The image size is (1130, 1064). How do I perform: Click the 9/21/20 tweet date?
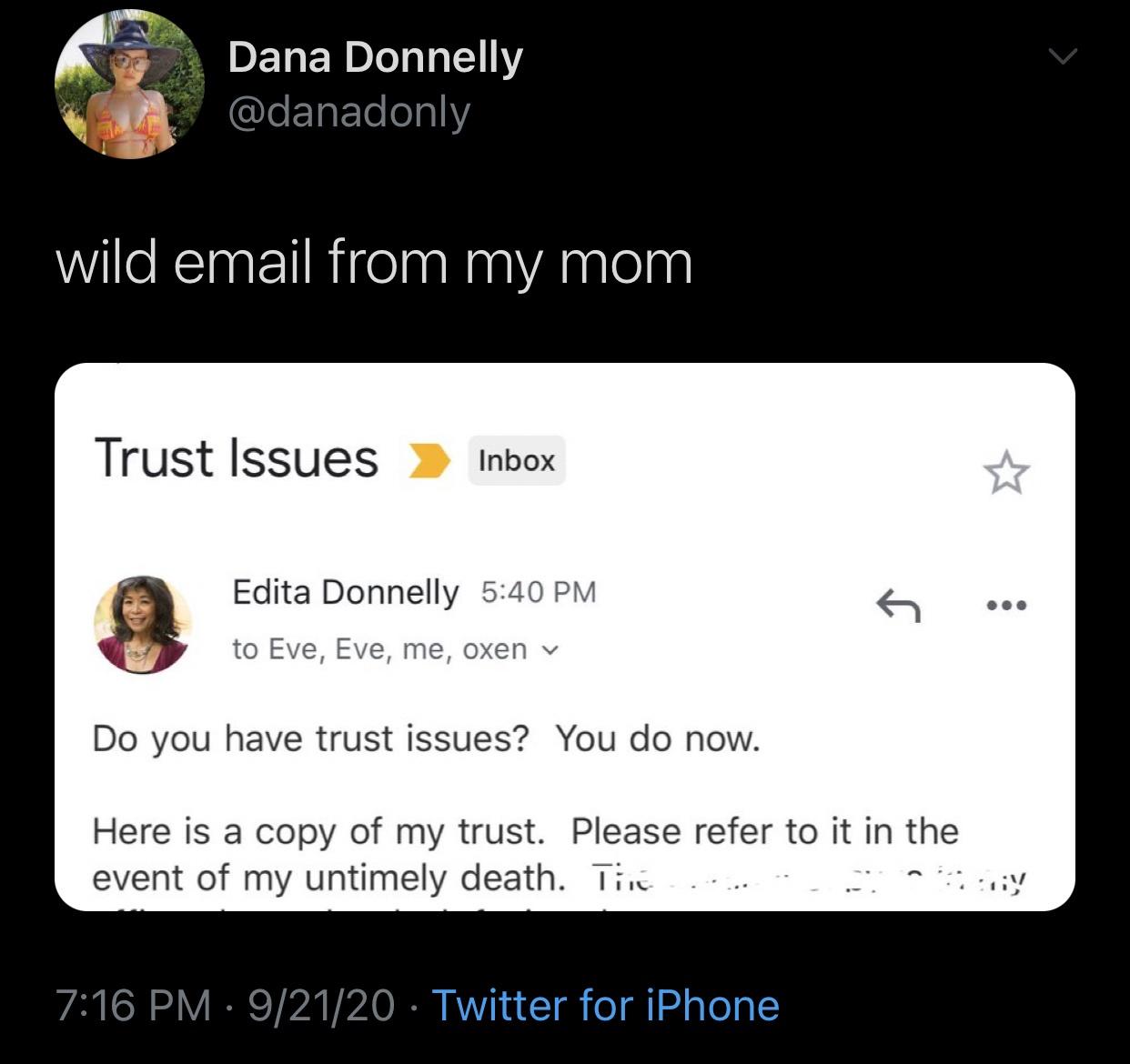(321, 1005)
